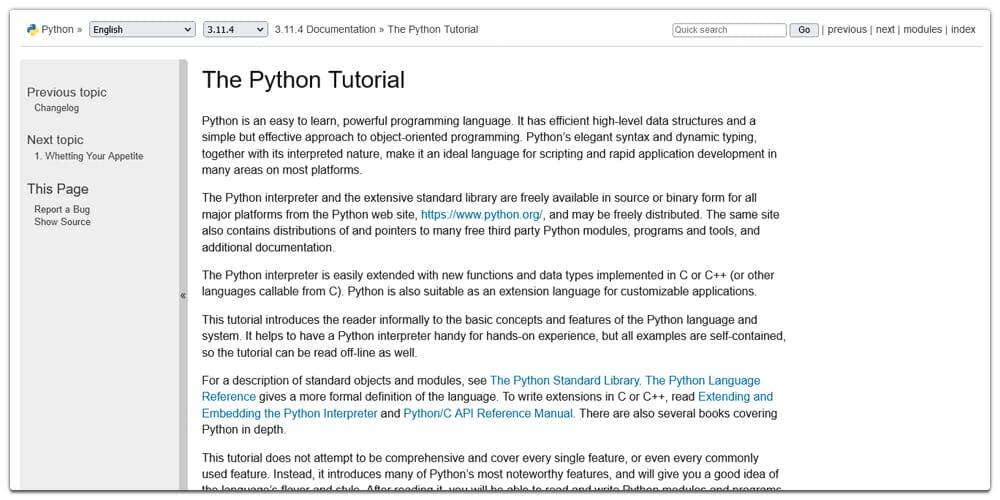
Task: Click the Previous topic sidebar heading
Action: click(x=67, y=92)
